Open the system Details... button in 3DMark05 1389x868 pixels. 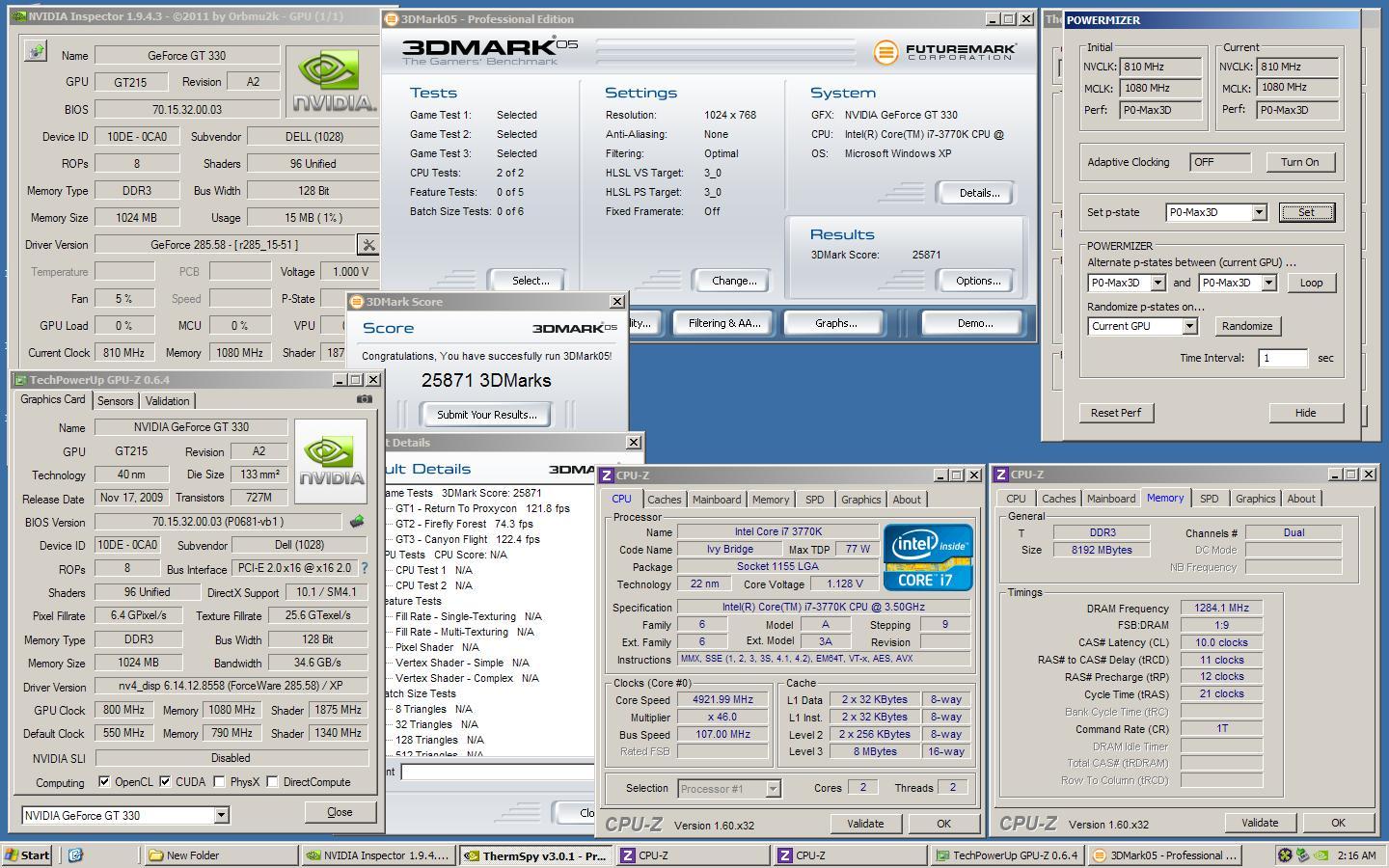coord(979,193)
